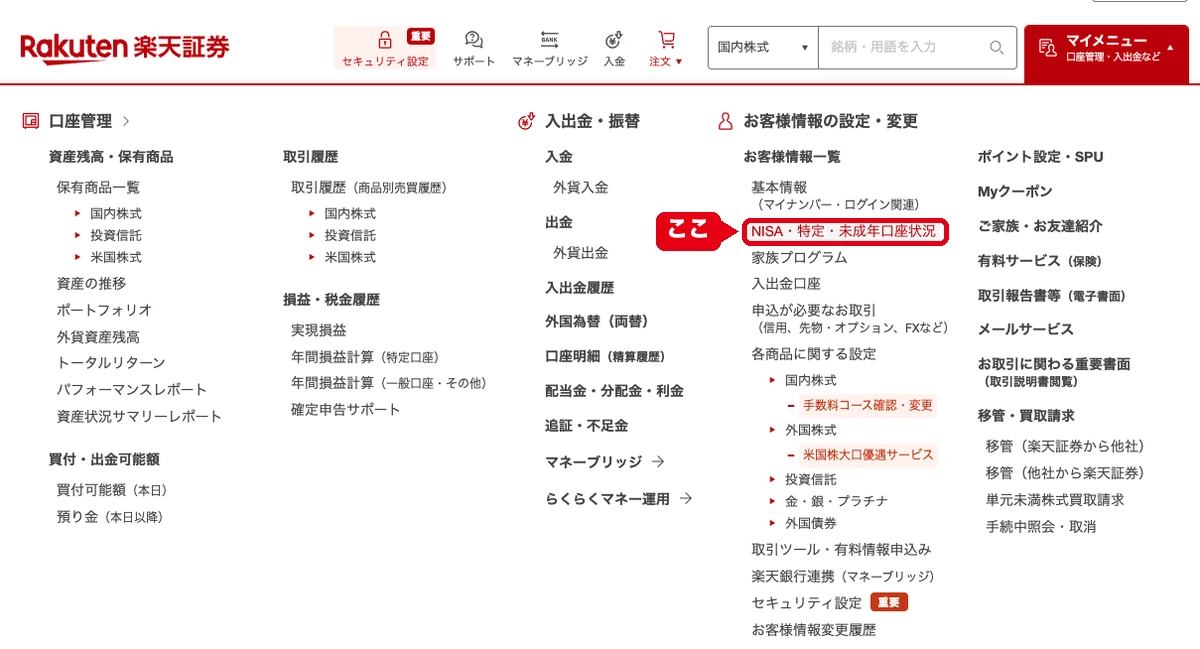Open 入出金履歴
The height and width of the screenshot is (649, 1200).
point(579,287)
